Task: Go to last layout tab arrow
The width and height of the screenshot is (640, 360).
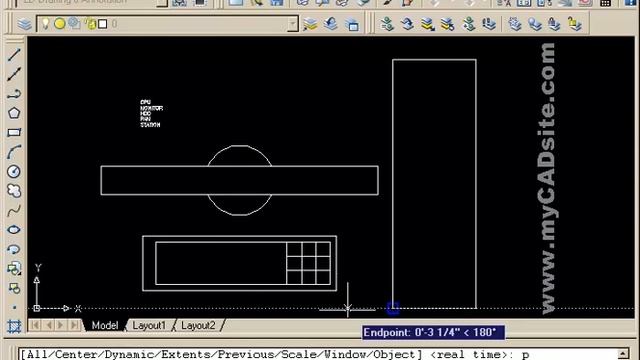Action: (74, 325)
